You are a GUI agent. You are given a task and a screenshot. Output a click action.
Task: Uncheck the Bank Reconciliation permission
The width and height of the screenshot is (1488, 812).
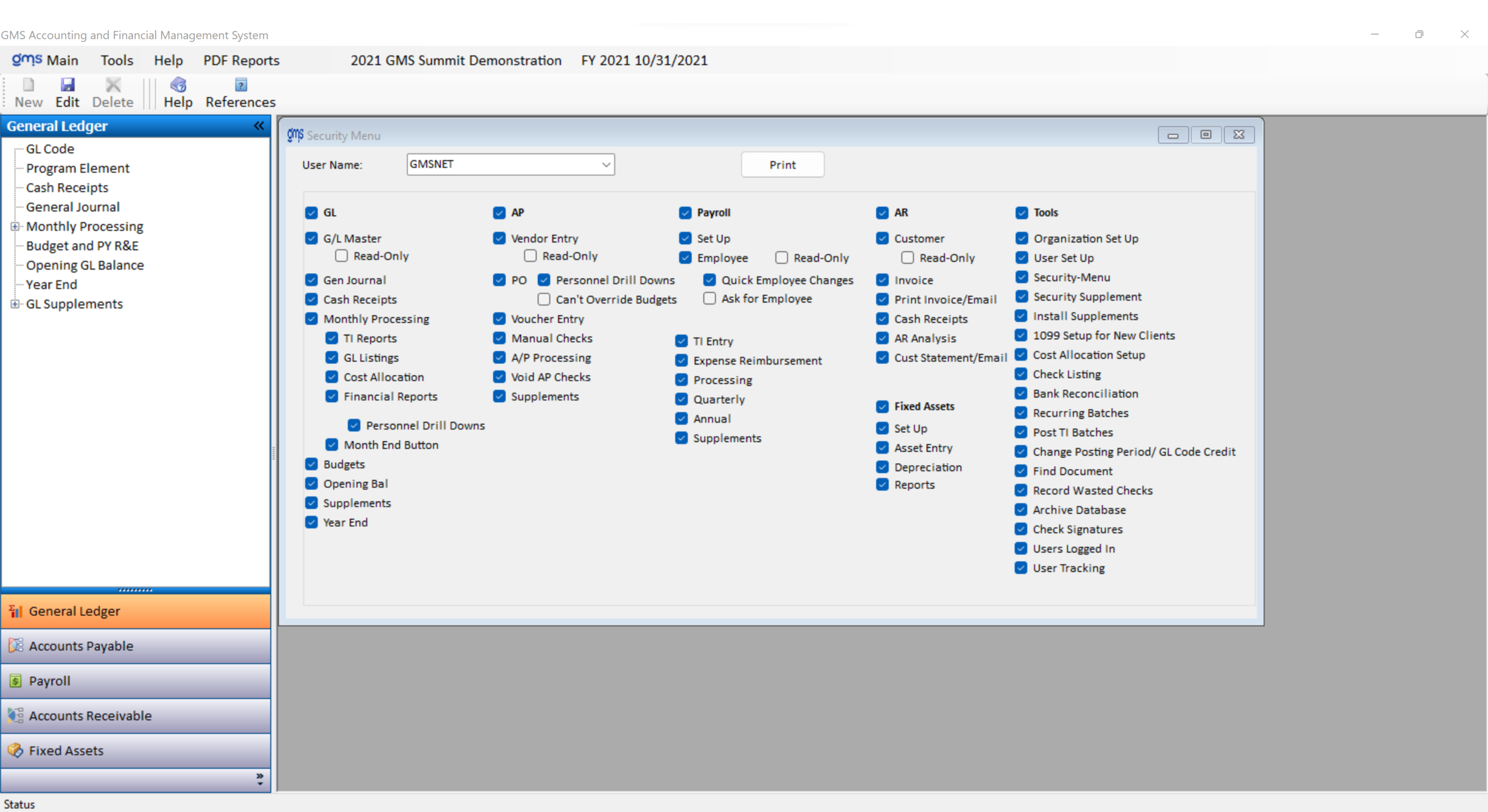pyautogui.click(x=1021, y=393)
